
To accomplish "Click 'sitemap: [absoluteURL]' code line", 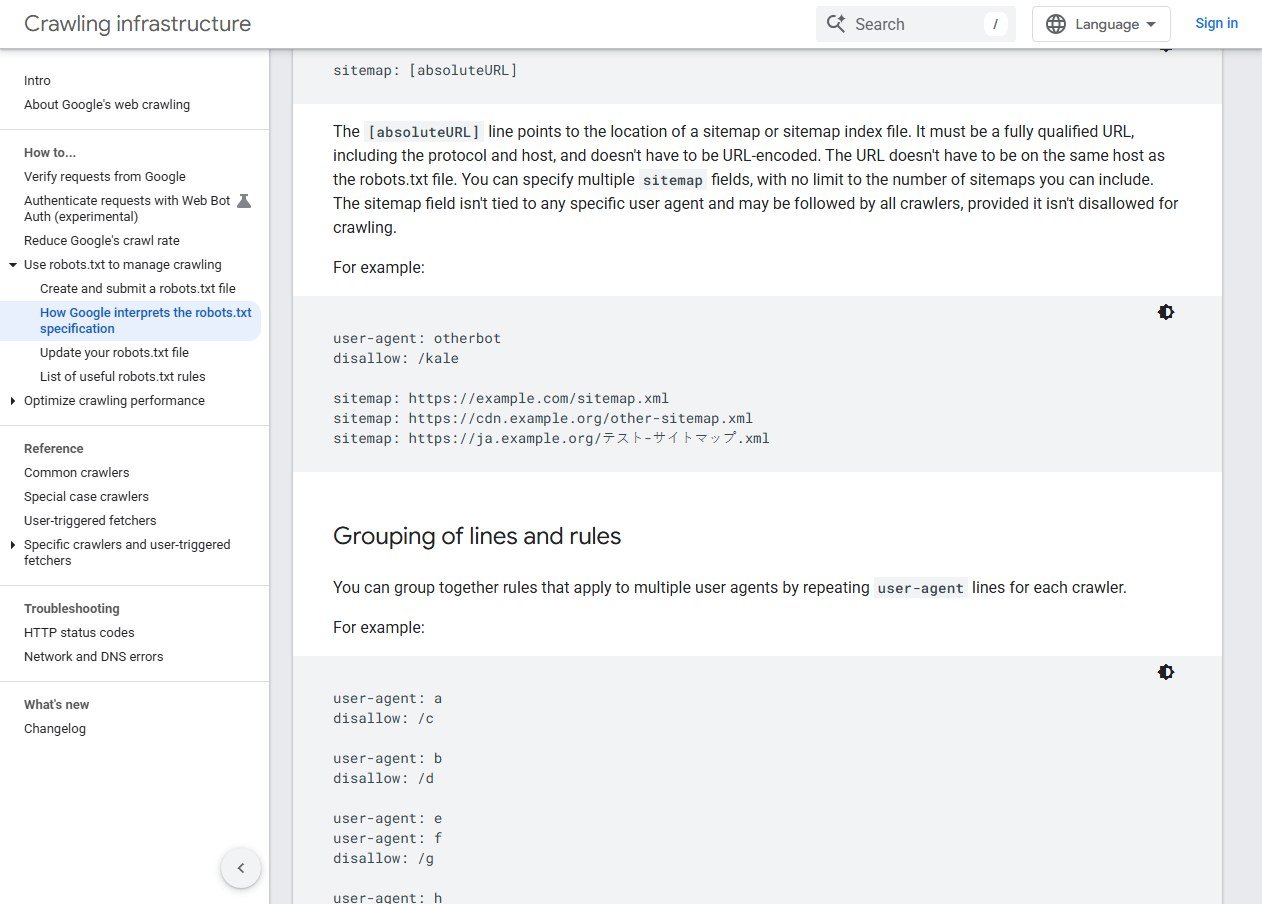I will pyautogui.click(x=425, y=71).
